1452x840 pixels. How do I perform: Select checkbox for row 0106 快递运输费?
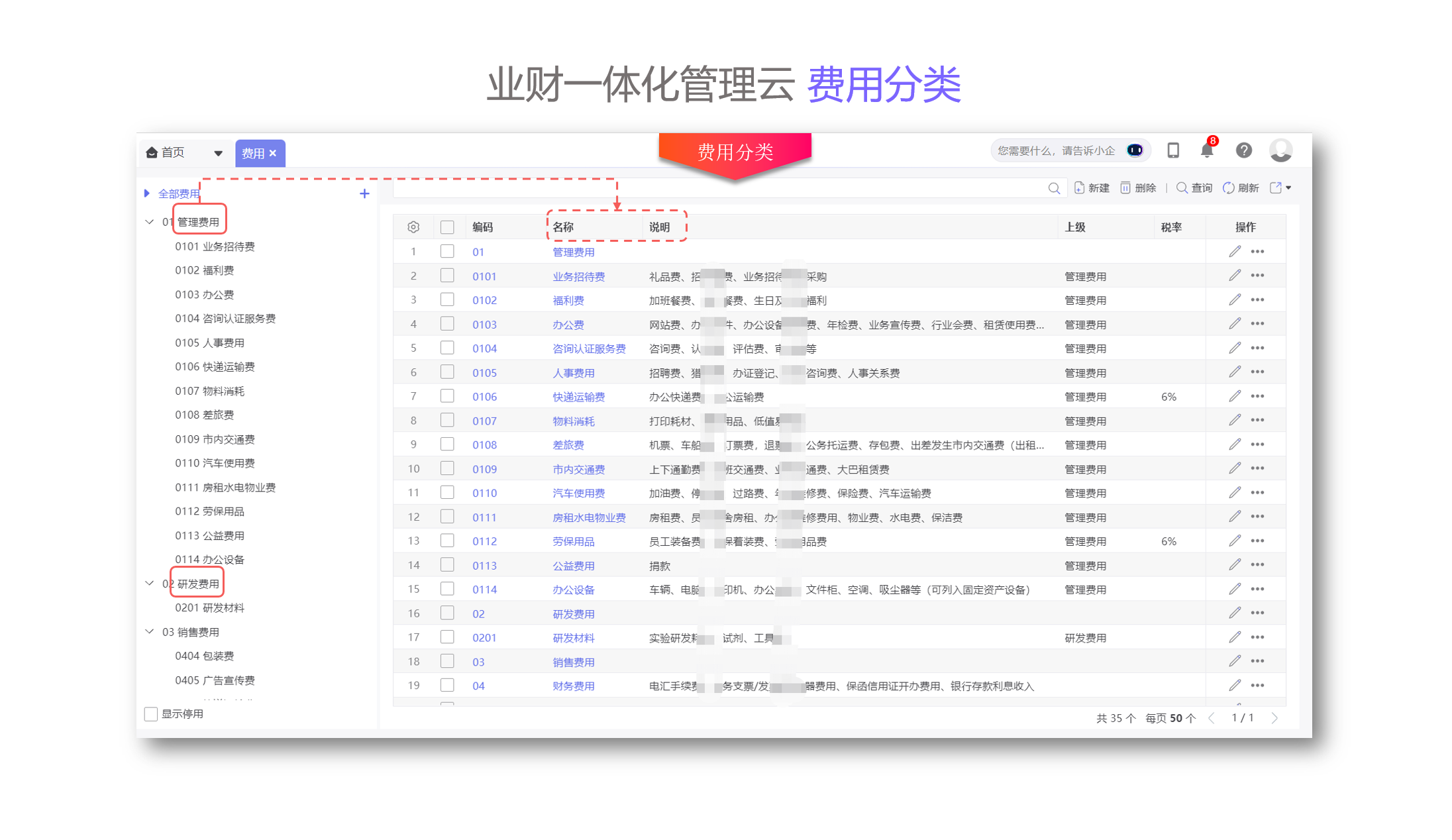(447, 396)
